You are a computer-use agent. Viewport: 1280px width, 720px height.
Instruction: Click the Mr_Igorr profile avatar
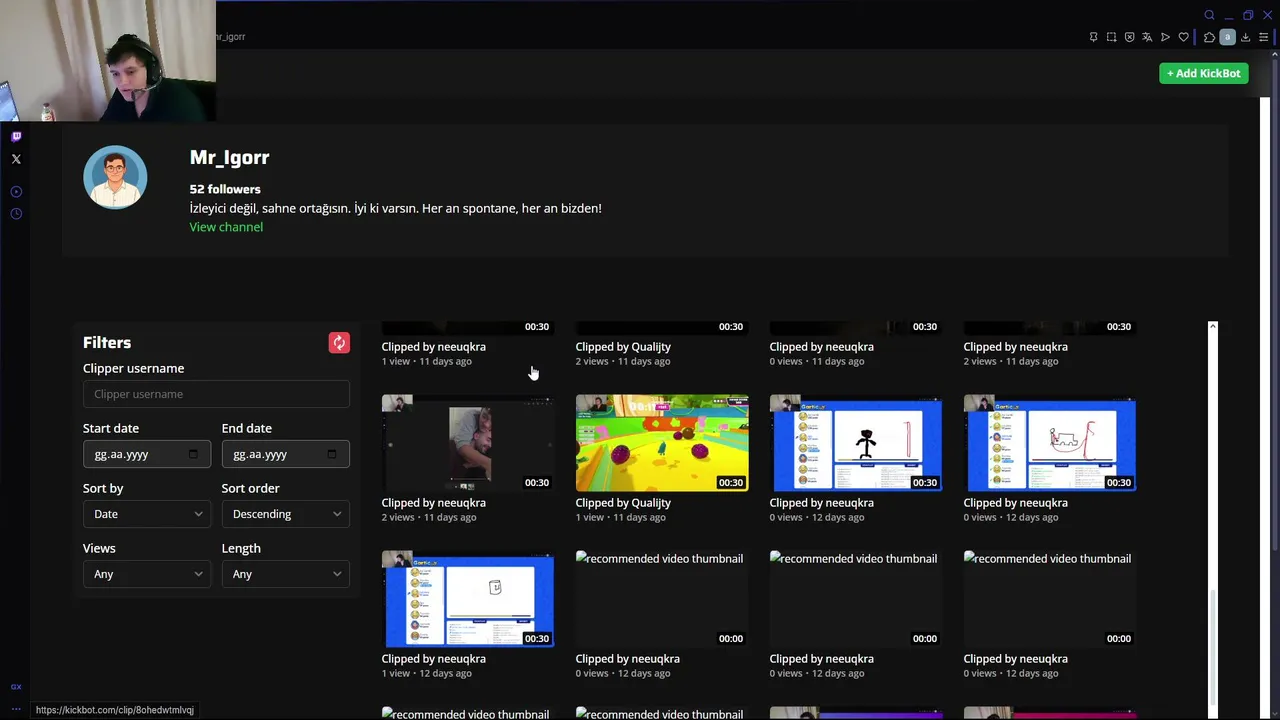tap(115, 177)
